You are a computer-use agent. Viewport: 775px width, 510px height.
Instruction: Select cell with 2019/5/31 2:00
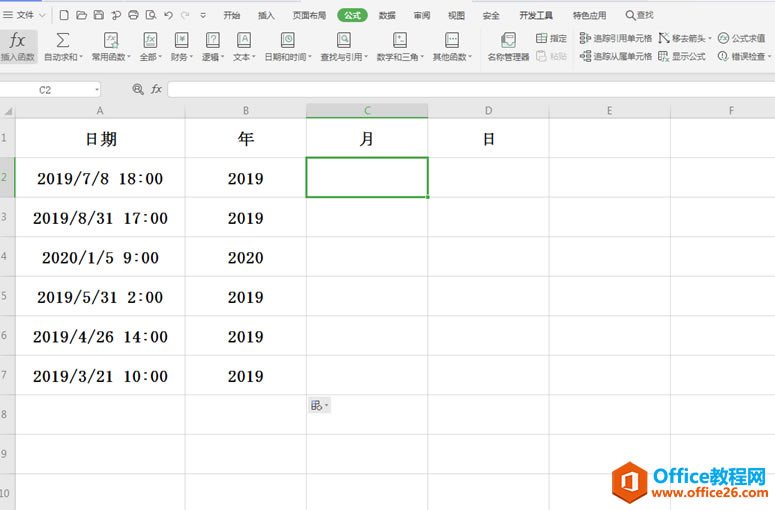click(100, 297)
